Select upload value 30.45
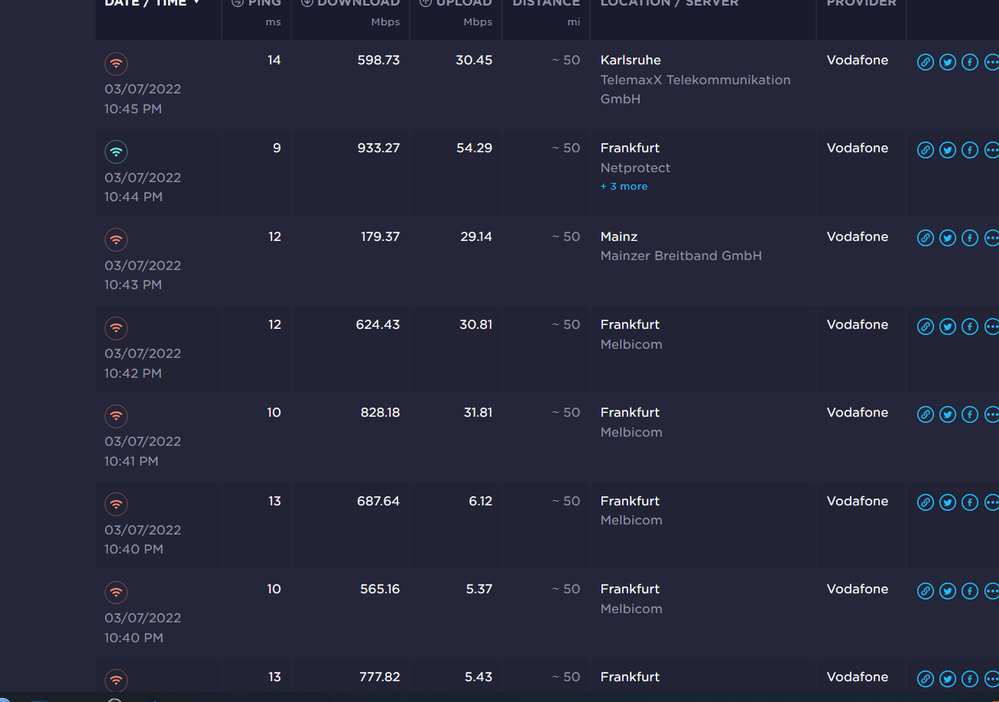 coord(474,60)
